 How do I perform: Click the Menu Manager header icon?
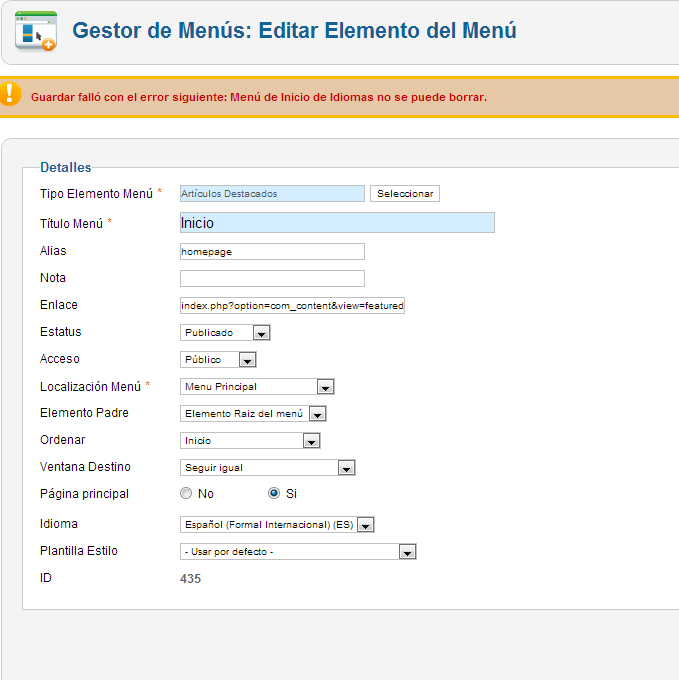click(x=36, y=31)
